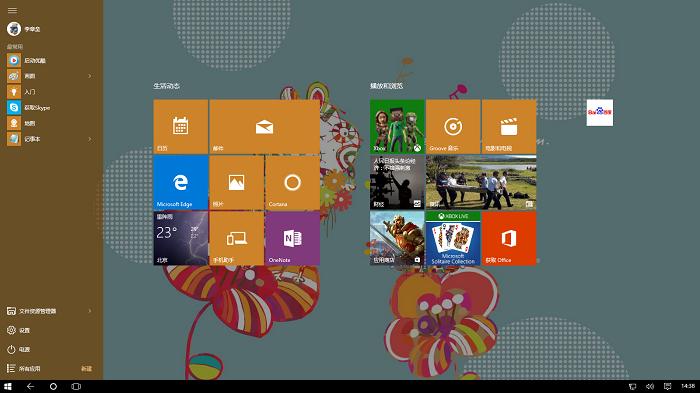700x393 pixels.
Task: Open the Groove Music tile
Action: click(x=453, y=126)
